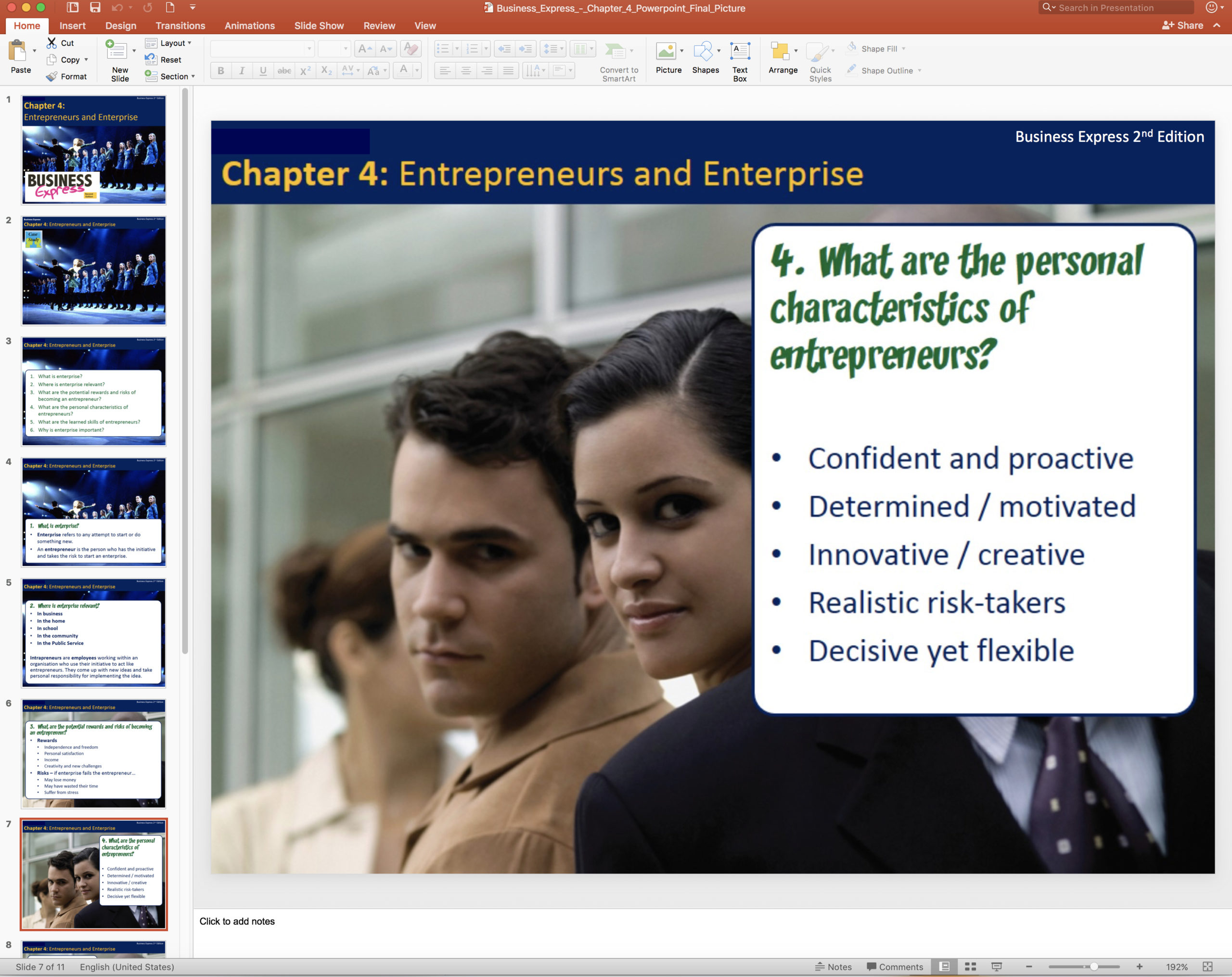Toggle Superscript formatting

point(305,71)
